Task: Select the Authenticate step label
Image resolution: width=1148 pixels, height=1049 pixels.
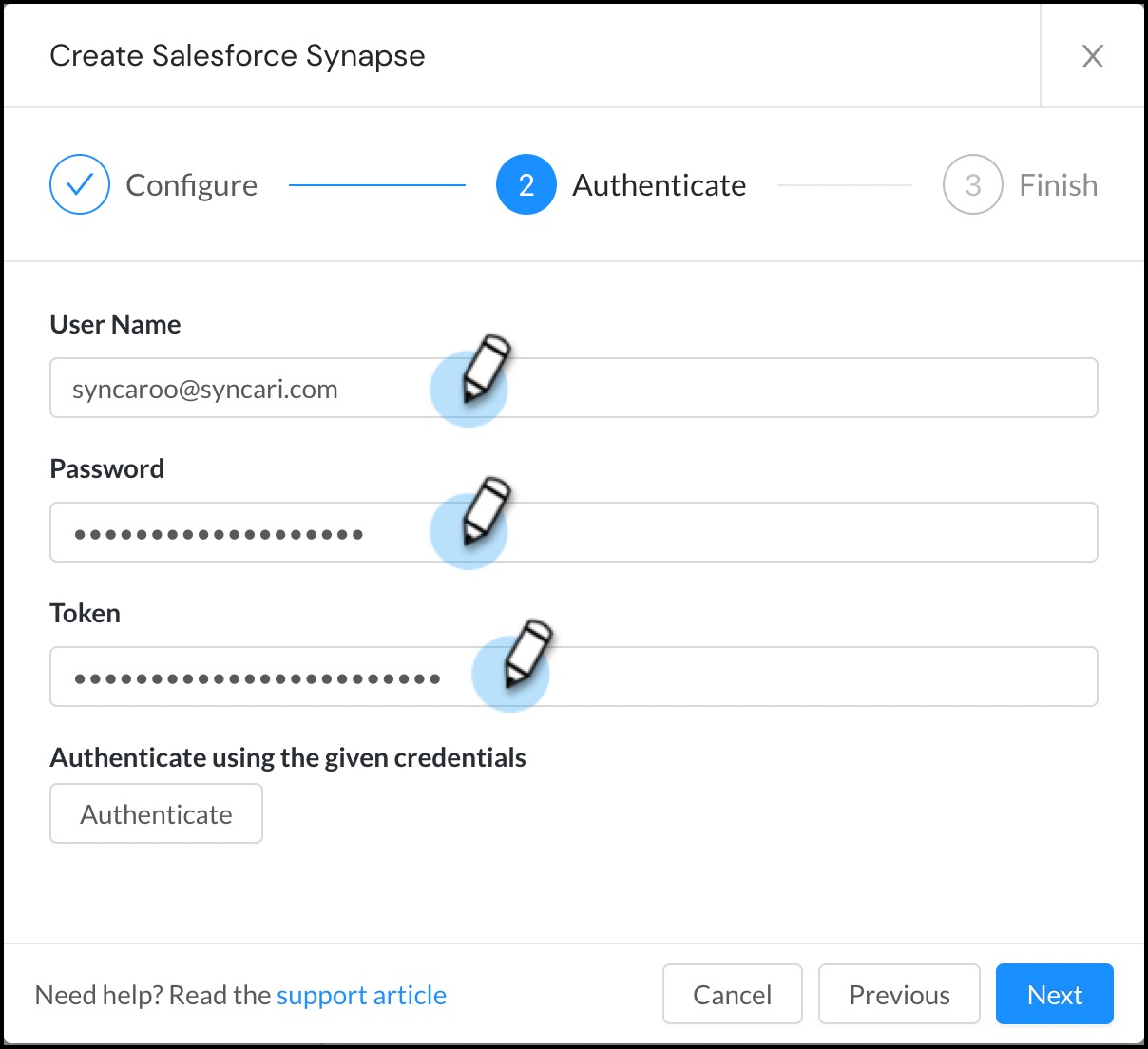Action: coord(659,185)
